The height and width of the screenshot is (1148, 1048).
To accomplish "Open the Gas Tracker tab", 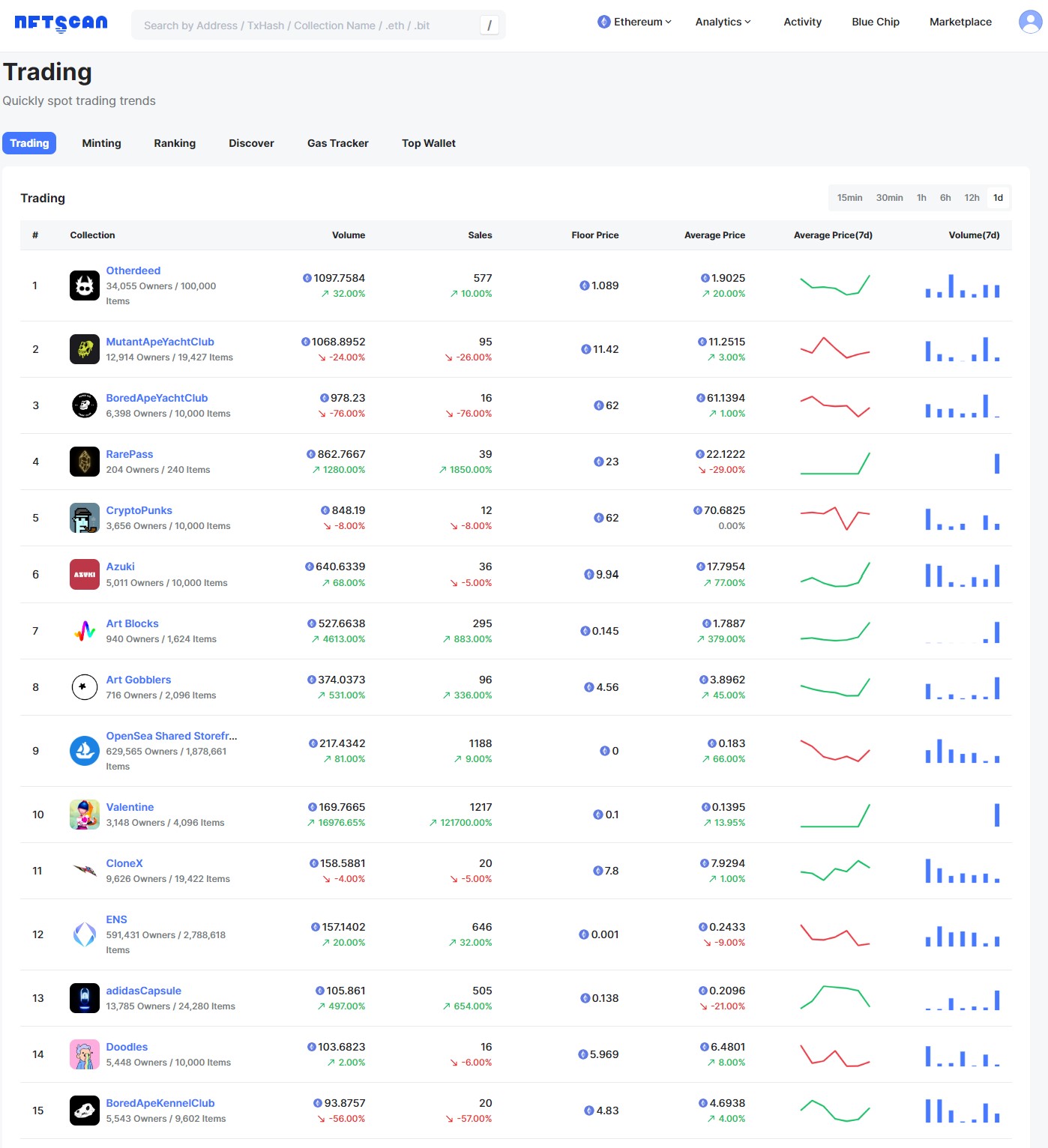I will (337, 143).
